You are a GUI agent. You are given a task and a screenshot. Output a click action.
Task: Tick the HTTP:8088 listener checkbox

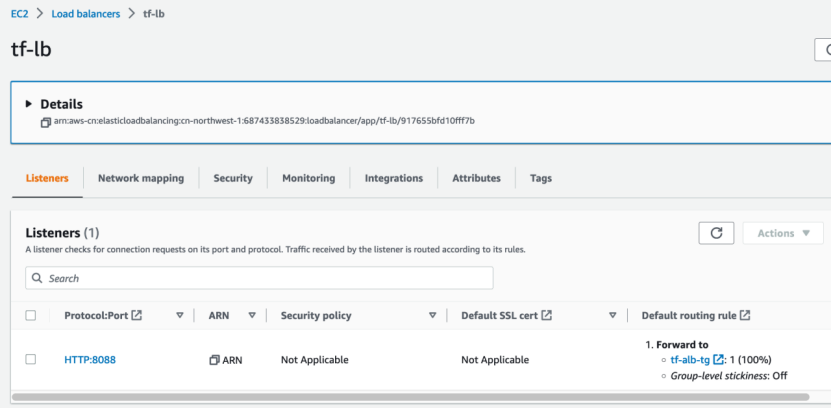pyautogui.click(x=31, y=359)
